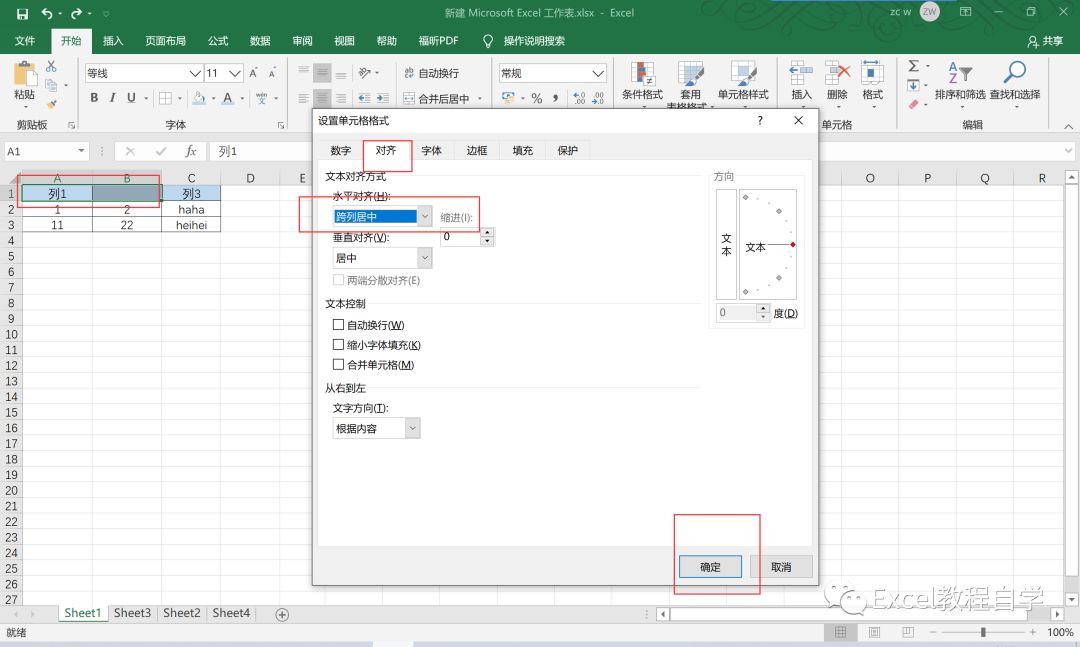Switch to the Border (边框) dialog tab
Viewport: 1080px width, 647px height.
[x=477, y=151]
